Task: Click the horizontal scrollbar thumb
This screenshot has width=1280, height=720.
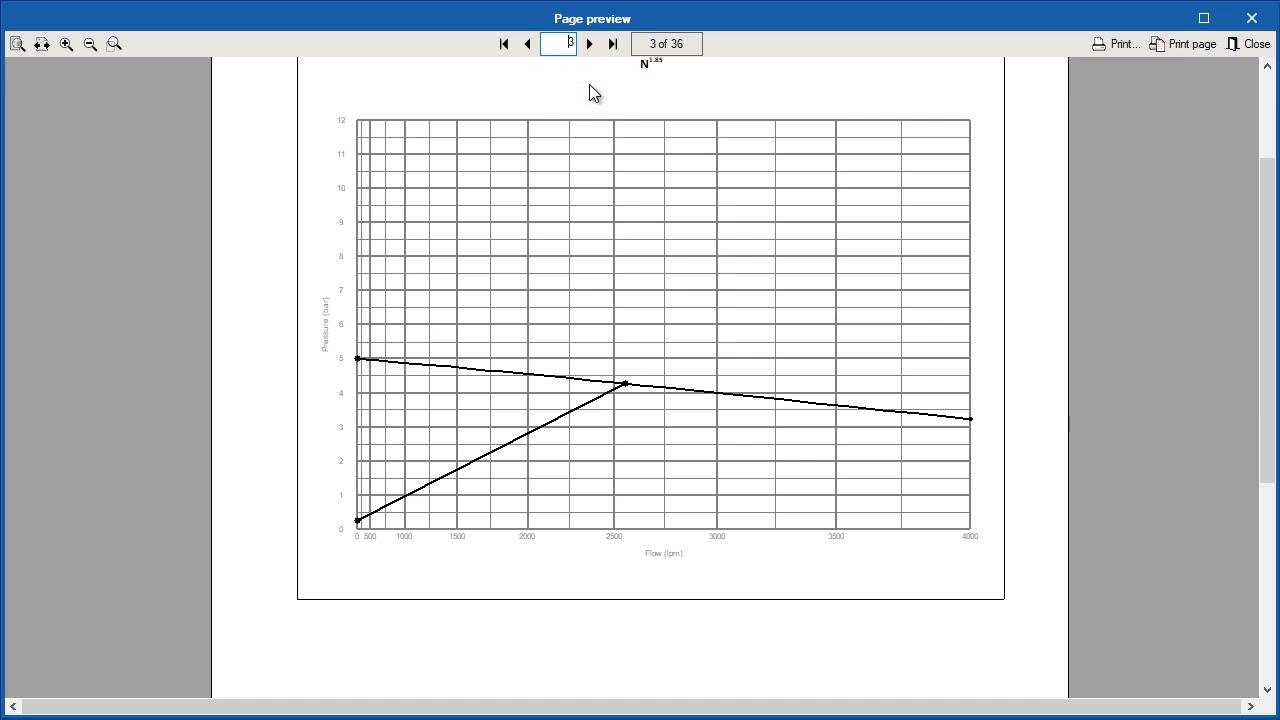Action: pos(631,707)
